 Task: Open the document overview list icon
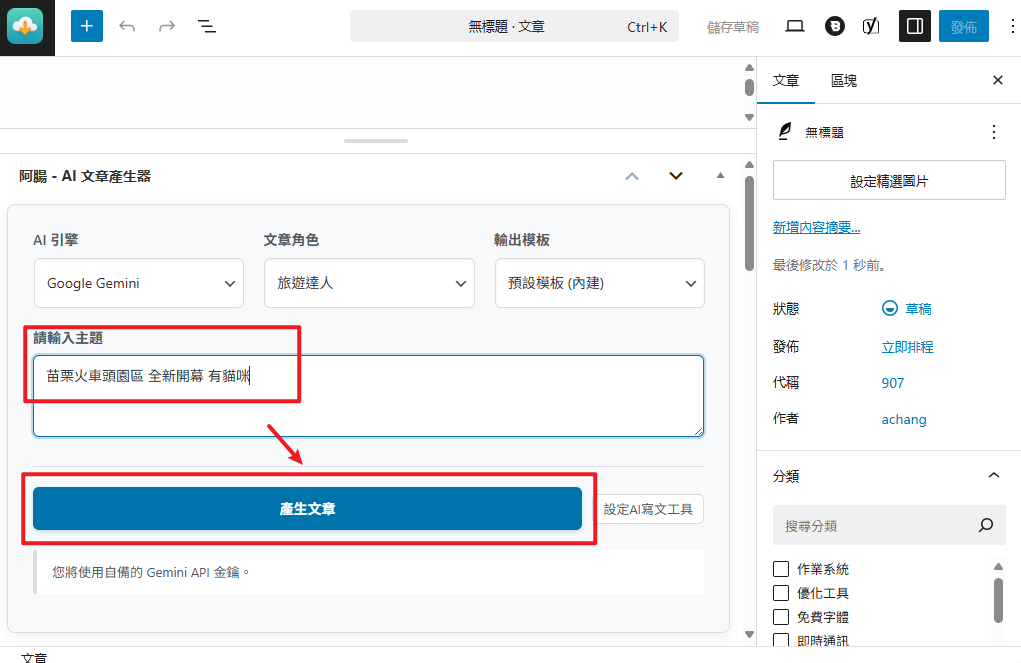(207, 26)
